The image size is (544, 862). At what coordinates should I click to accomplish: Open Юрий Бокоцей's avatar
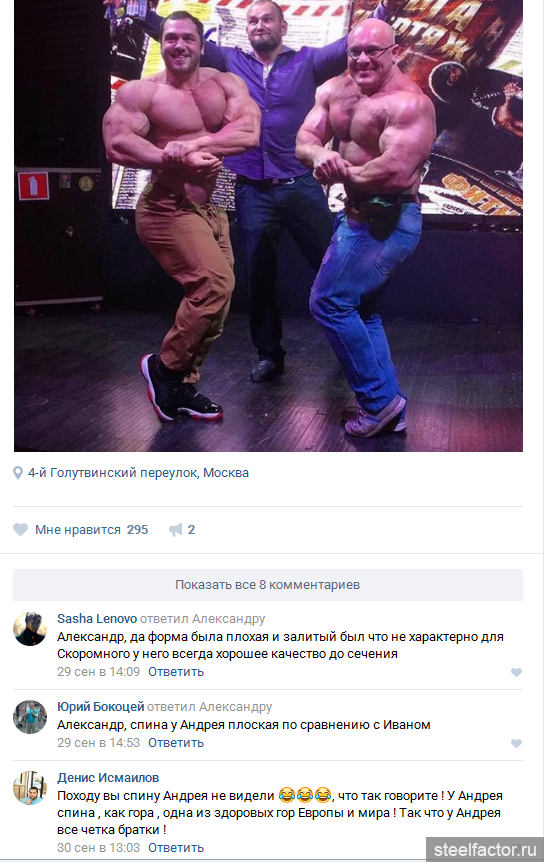[30, 716]
